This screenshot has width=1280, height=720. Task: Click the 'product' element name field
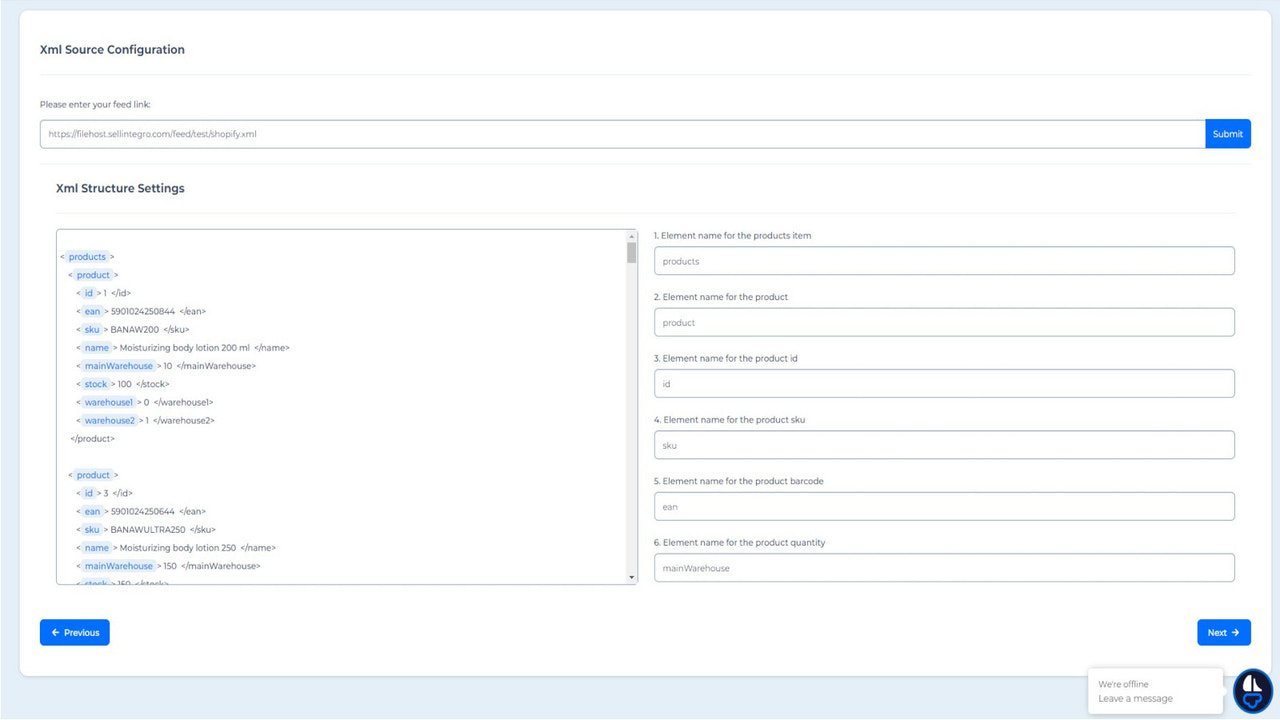click(944, 322)
